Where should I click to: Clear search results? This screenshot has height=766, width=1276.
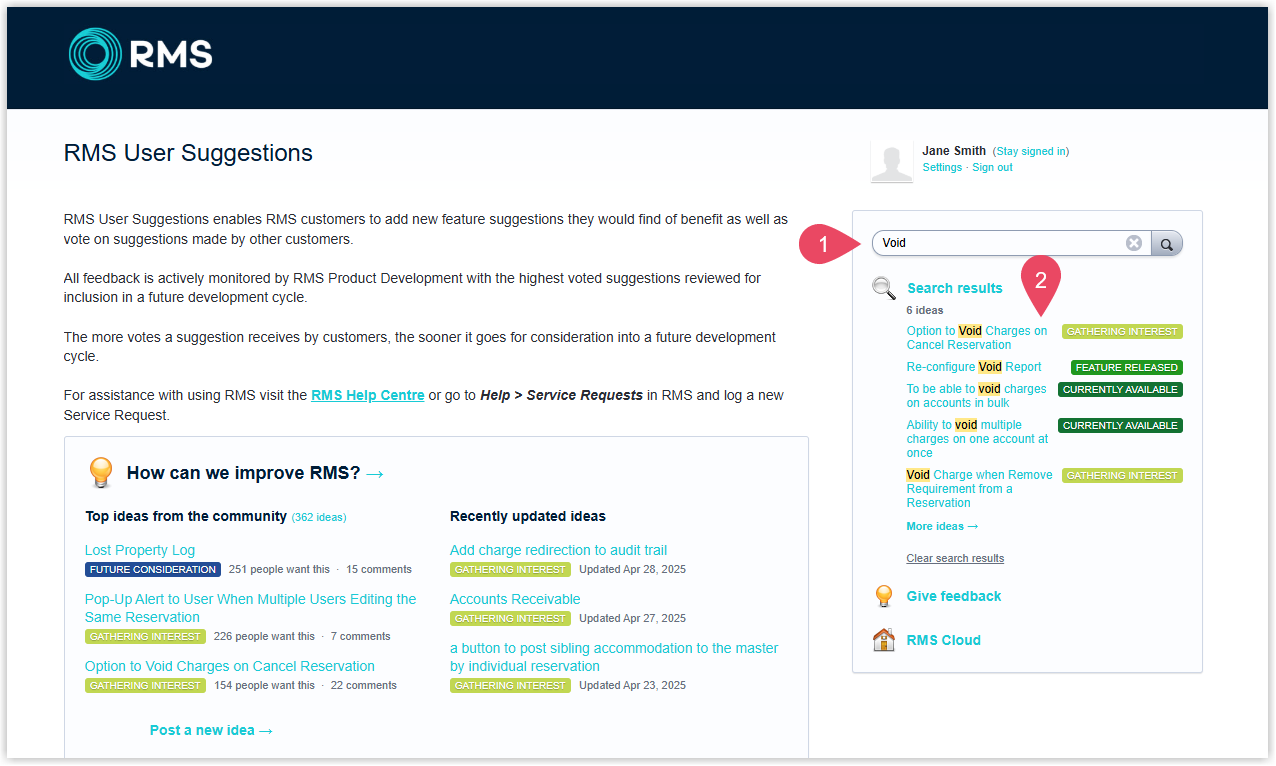coord(955,558)
